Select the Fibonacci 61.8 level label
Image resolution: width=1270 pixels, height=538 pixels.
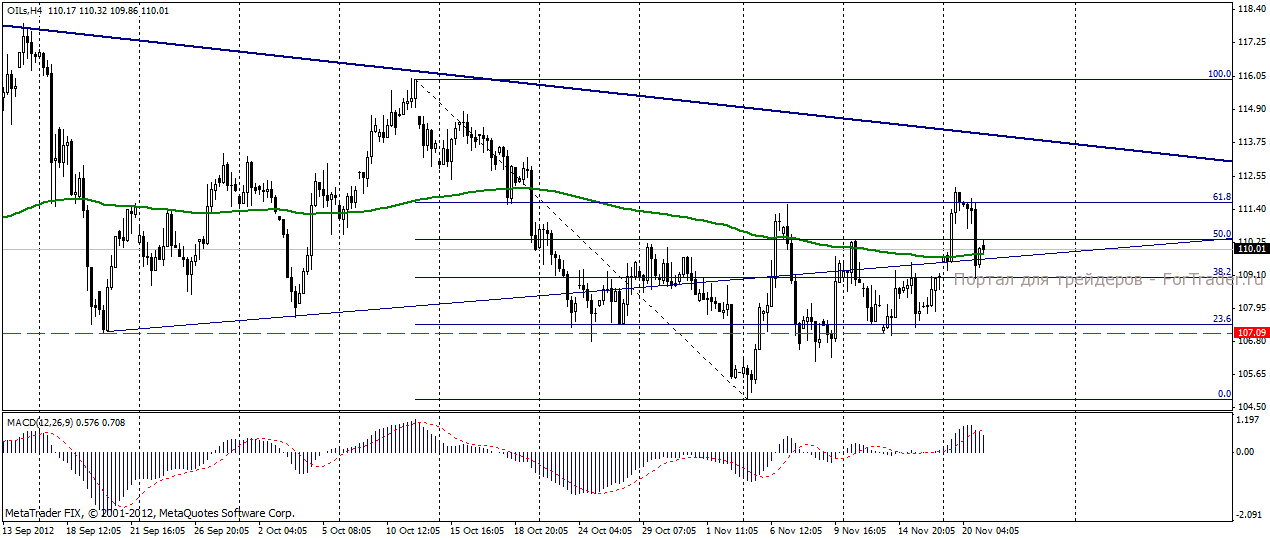[1222, 197]
